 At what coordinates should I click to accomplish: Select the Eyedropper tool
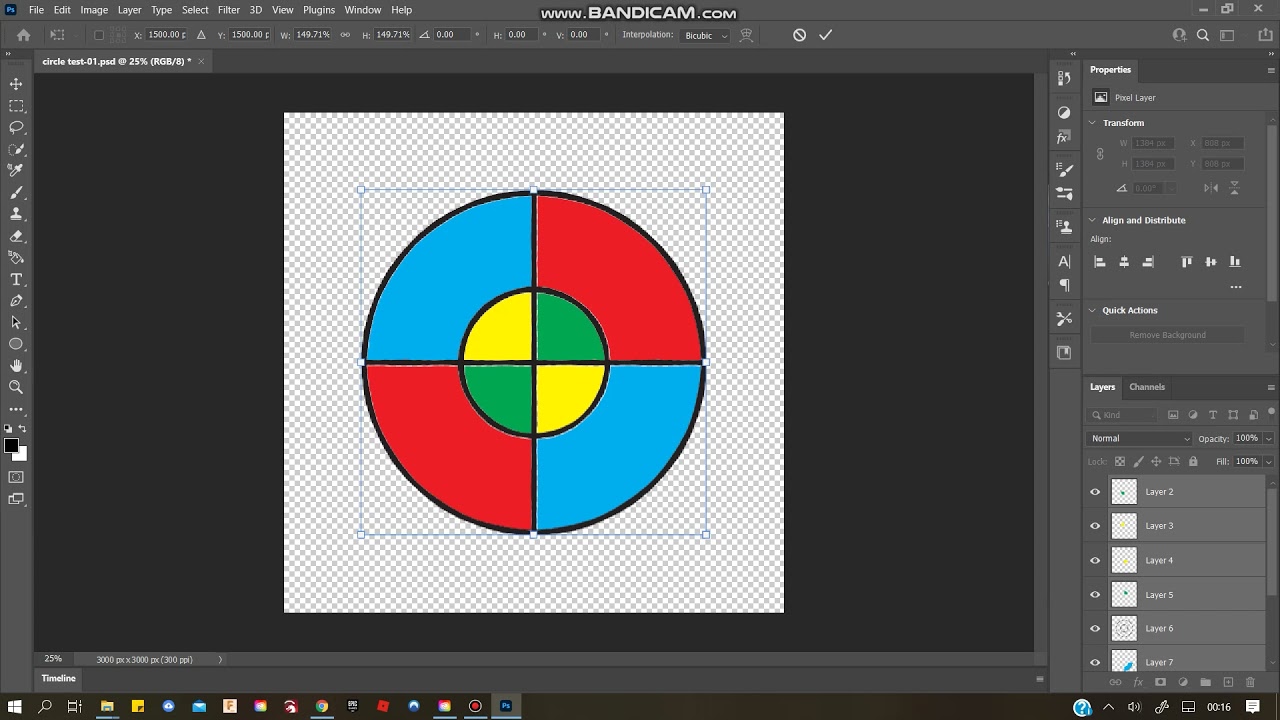(16, 171)
